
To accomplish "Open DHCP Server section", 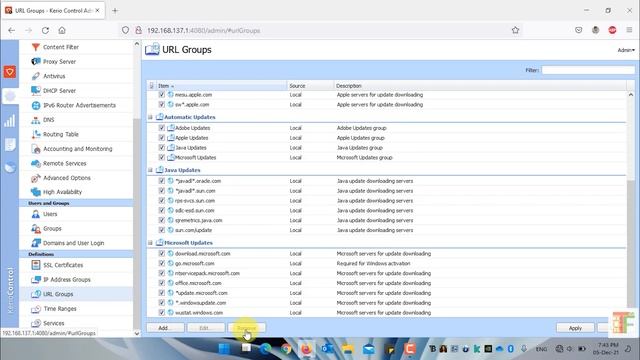I will pos(59,91).
